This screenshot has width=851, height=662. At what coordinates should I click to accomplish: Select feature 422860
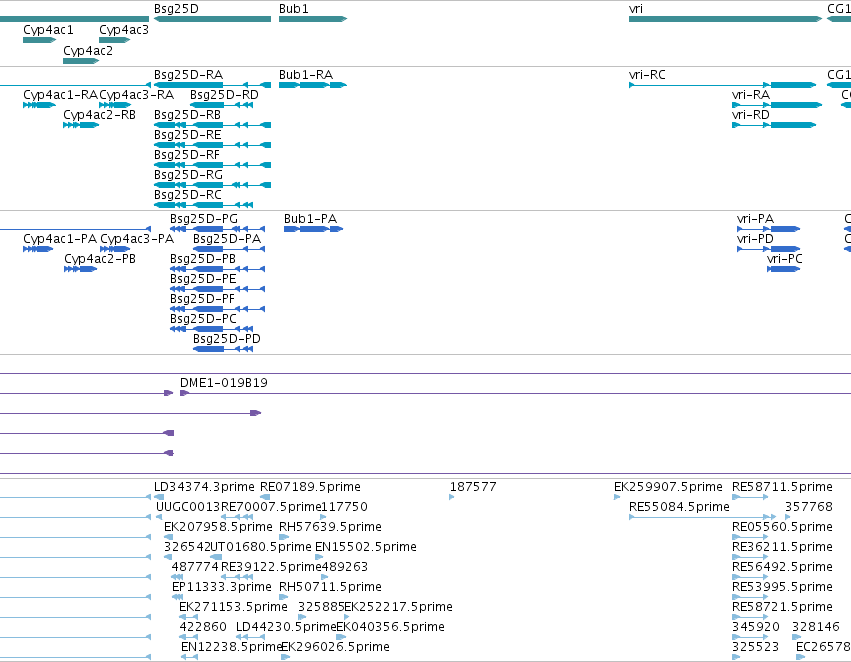click(x=188, y=637)
